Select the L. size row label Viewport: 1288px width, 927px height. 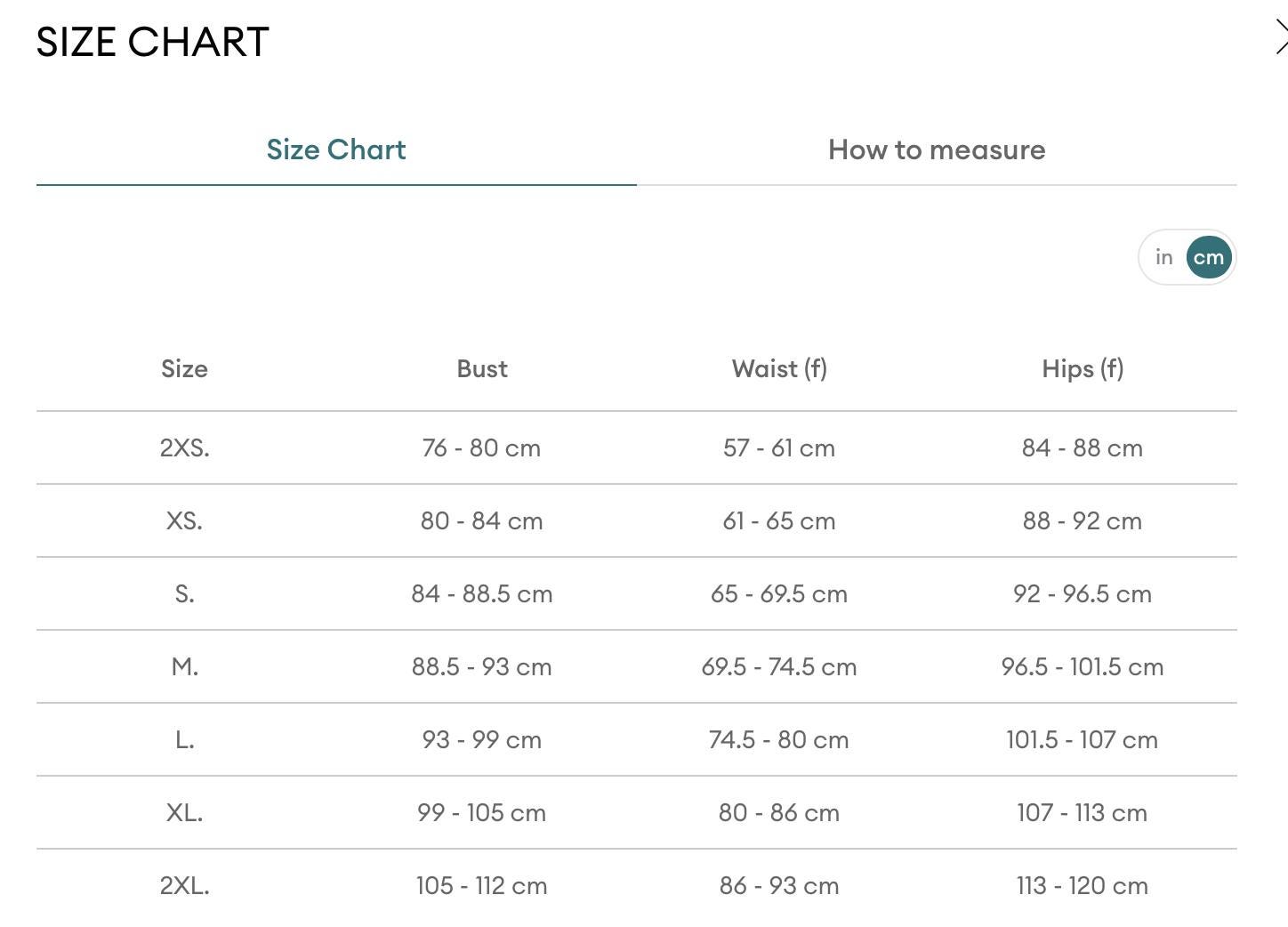(184, 740)
